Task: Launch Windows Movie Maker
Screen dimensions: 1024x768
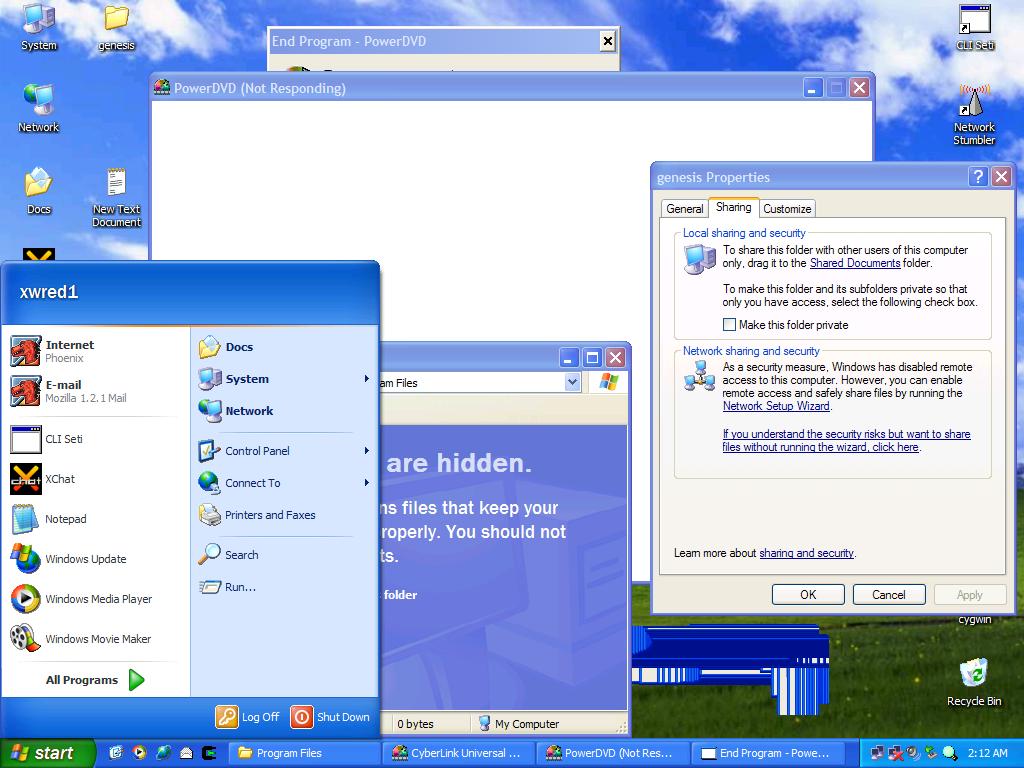Action: (x=95, y=638)
